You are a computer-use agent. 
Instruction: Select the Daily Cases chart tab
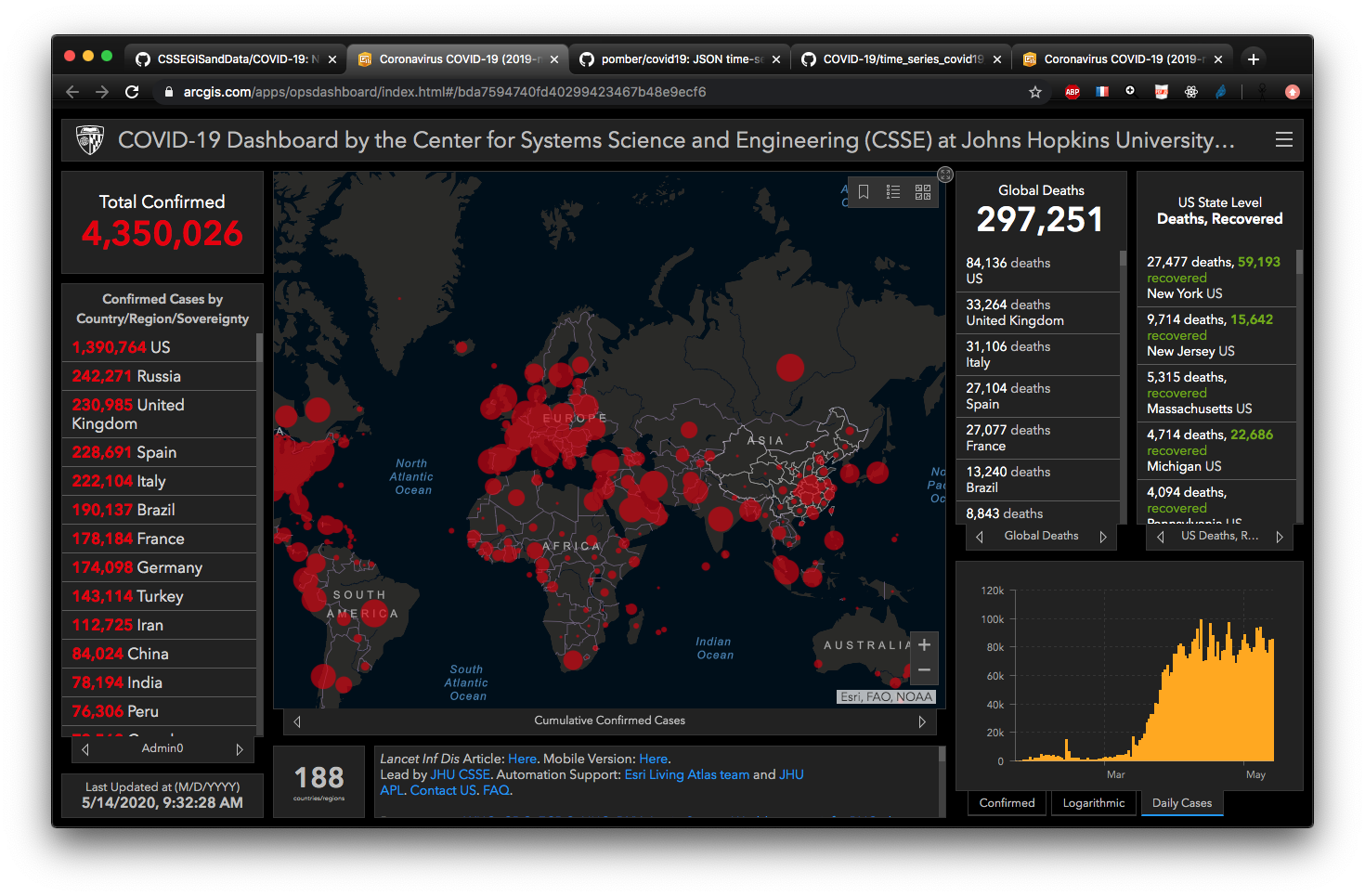pos(1181,803)
